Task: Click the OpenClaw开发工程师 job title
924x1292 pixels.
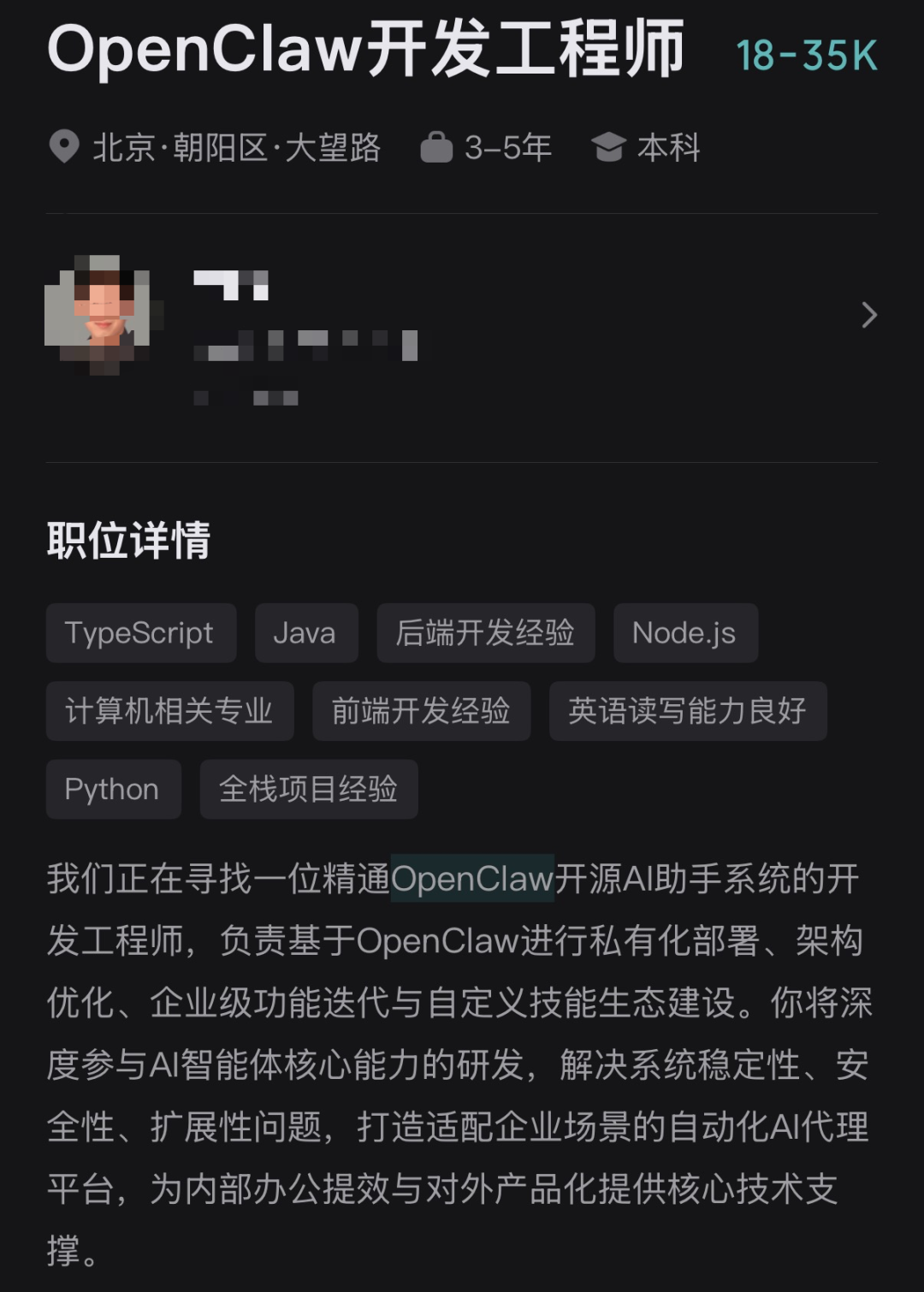Action: 365,49
